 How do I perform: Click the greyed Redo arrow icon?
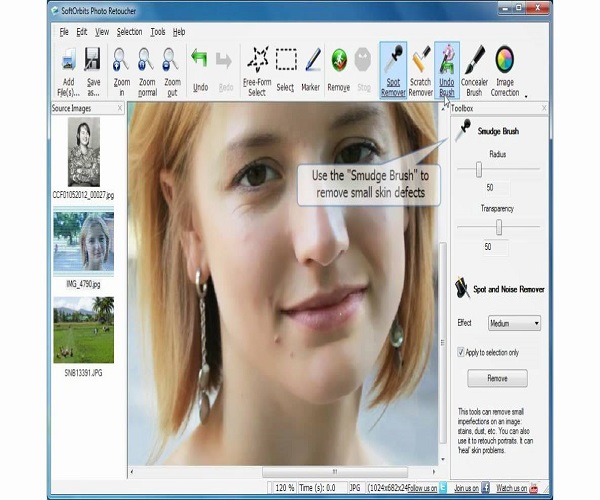(224, 60)
